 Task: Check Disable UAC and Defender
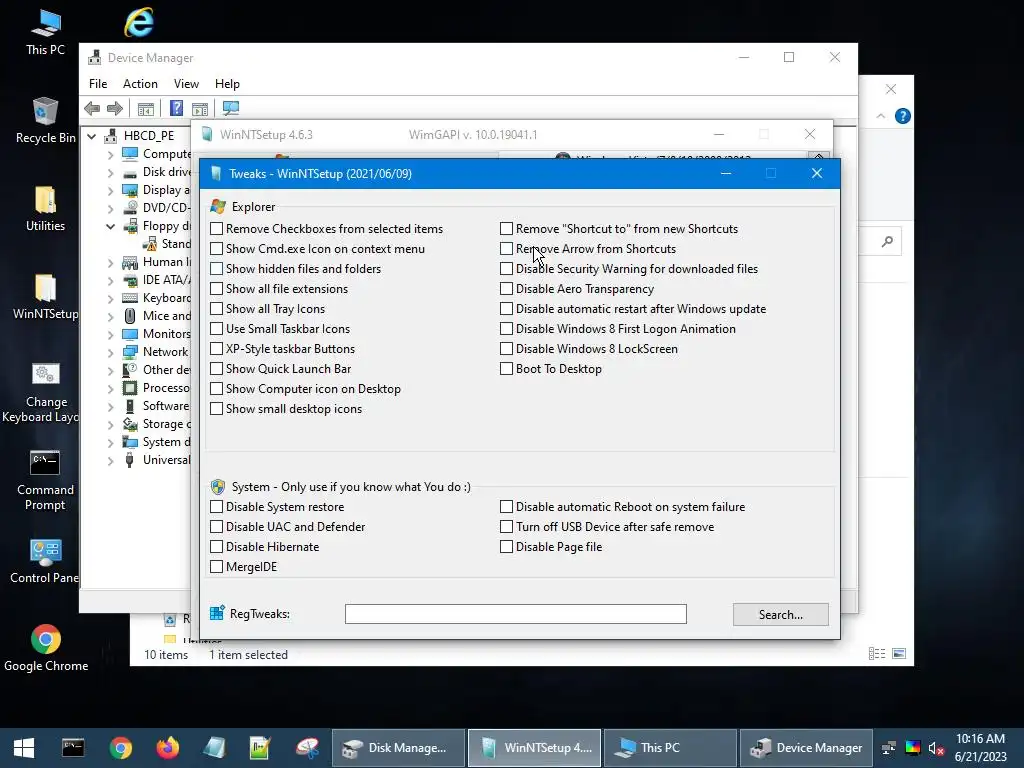(216, 527)
